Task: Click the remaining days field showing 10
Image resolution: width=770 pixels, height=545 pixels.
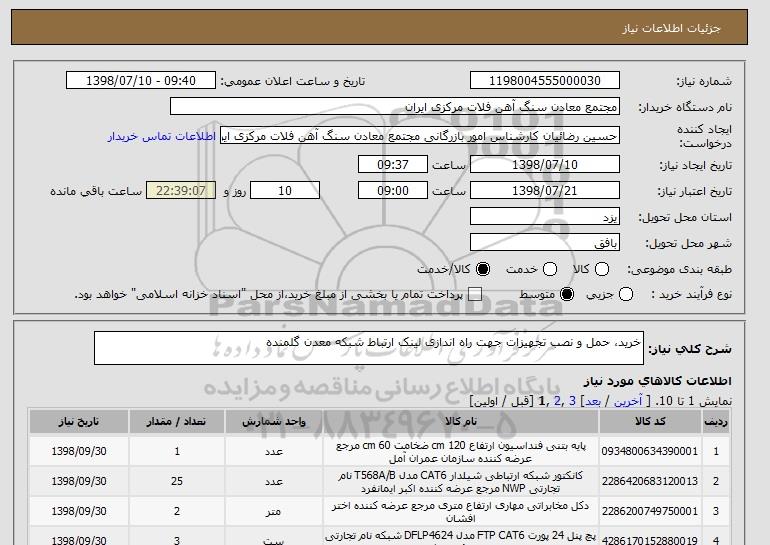Action: tap(285, 191)
